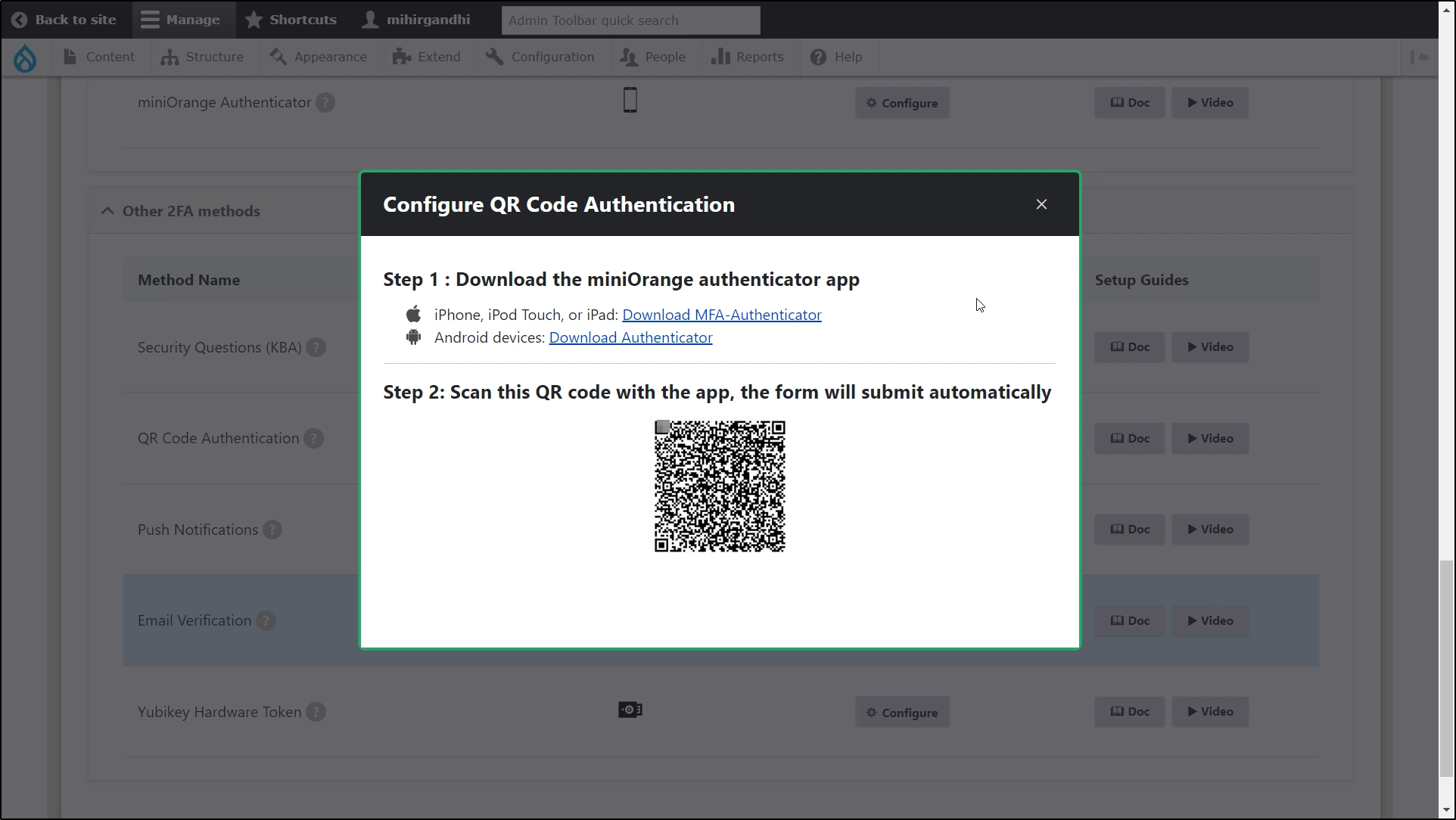1456x820 pixels.
Task: Click the QR code image in Step 2
Action: pyautogui.click(x=719, y=486)
